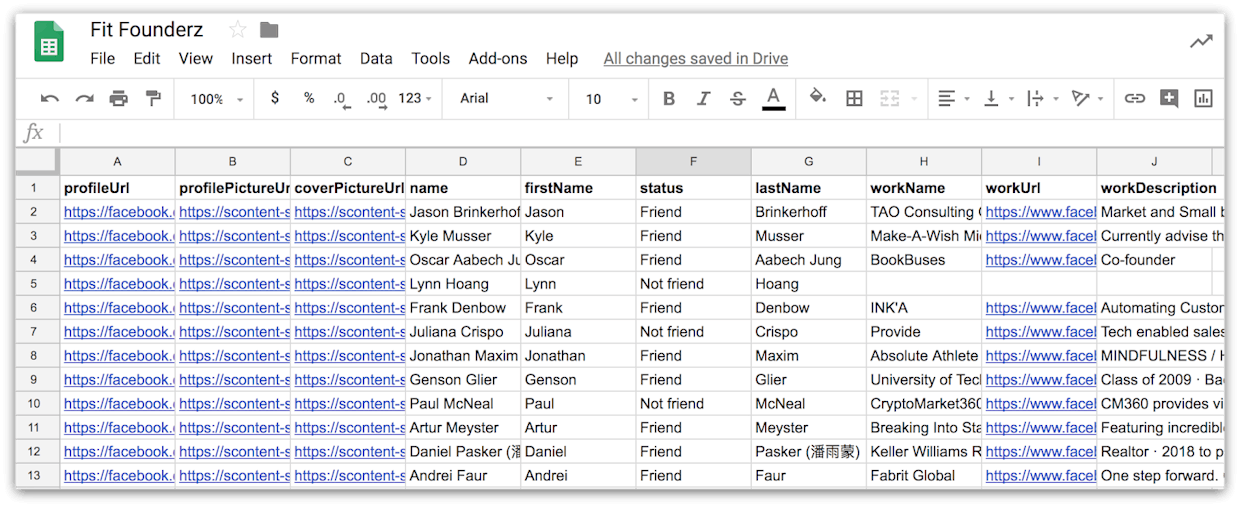Click 'All changes saved in Drive' link
This screenshot has width=1240, height=507.
(696, 59)
